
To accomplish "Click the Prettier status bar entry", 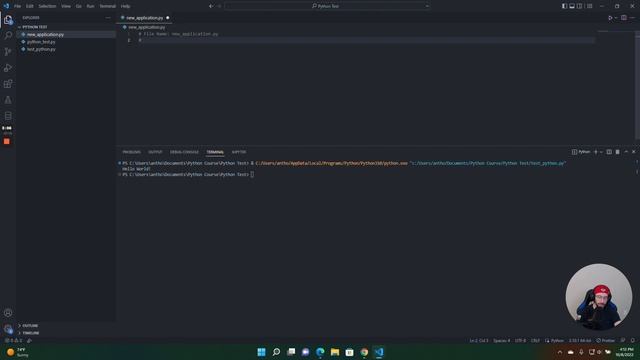I will [x=606, y=340].
